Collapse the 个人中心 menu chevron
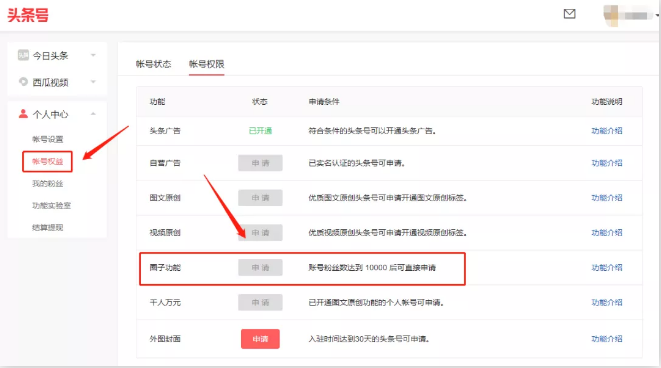 point(93,114)
